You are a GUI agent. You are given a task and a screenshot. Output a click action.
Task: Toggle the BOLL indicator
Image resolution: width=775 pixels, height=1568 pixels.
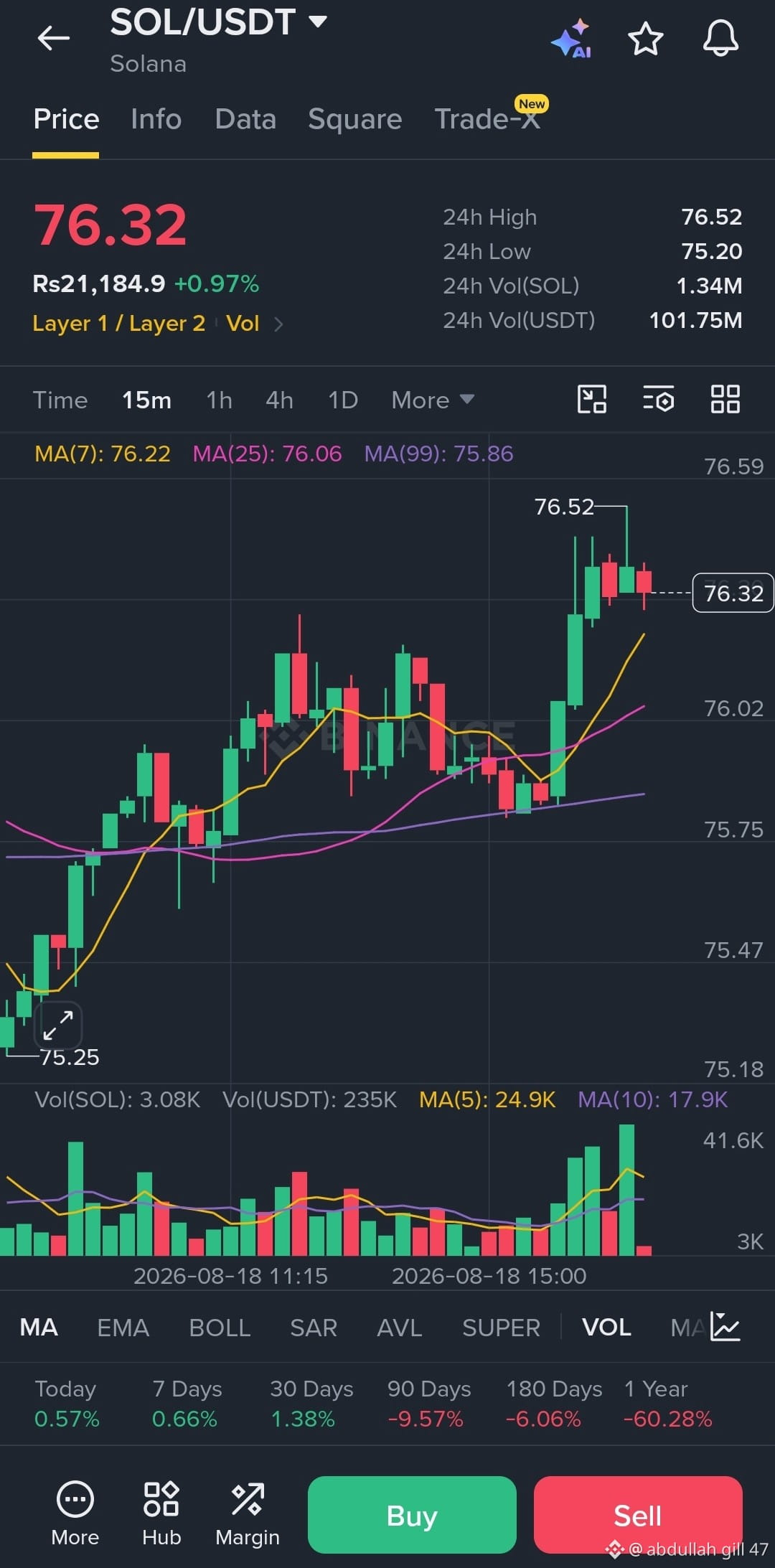click(x=220, y=1327)
